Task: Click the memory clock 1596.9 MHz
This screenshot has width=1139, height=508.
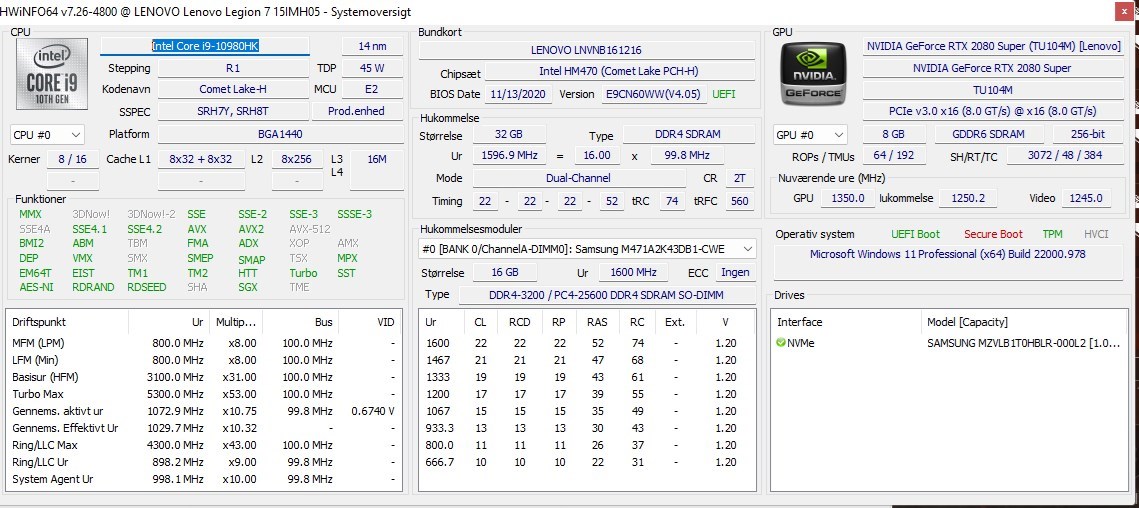Action: (508, 156)
